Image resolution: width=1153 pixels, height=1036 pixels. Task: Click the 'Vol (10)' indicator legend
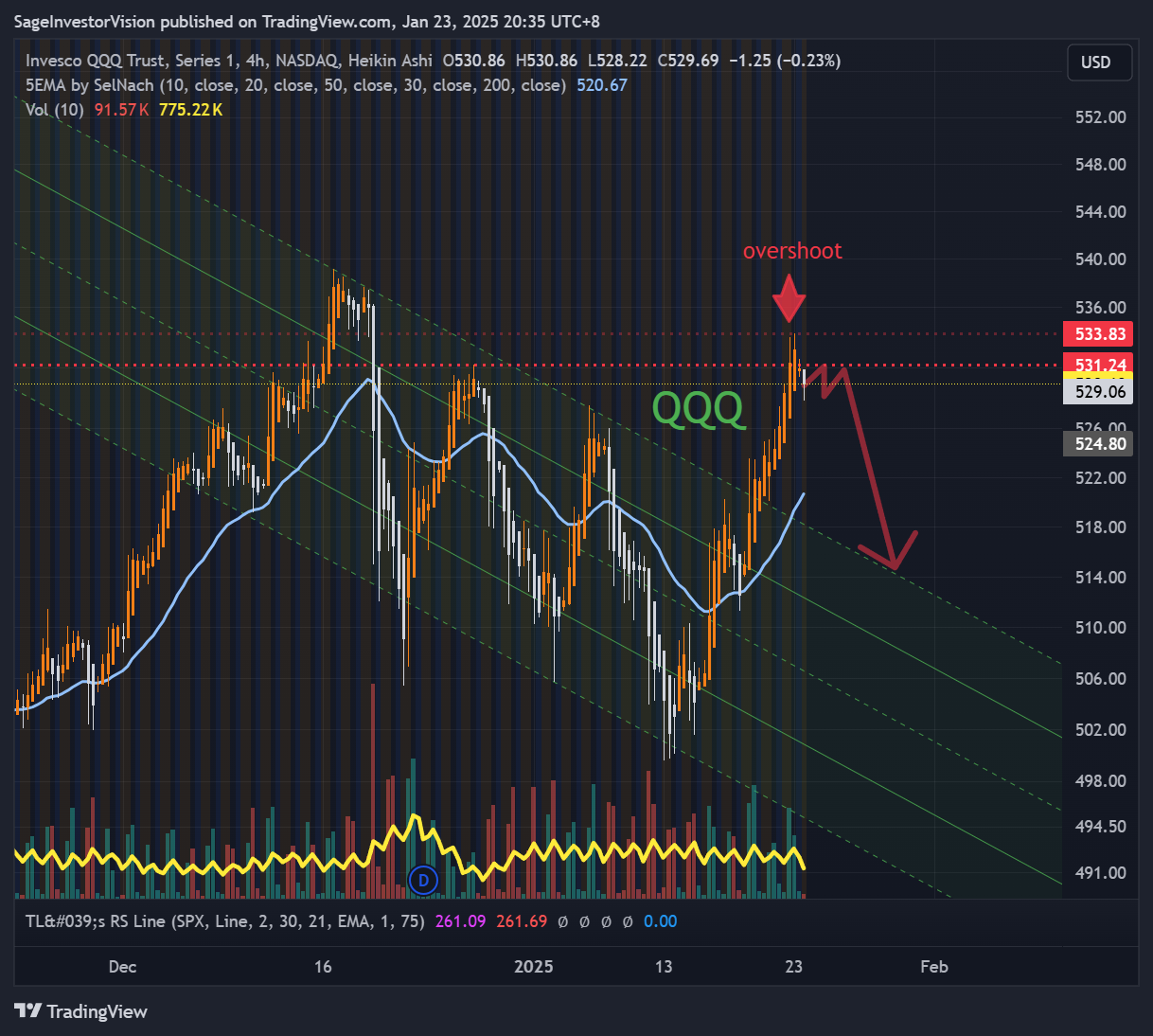point(55,110)
